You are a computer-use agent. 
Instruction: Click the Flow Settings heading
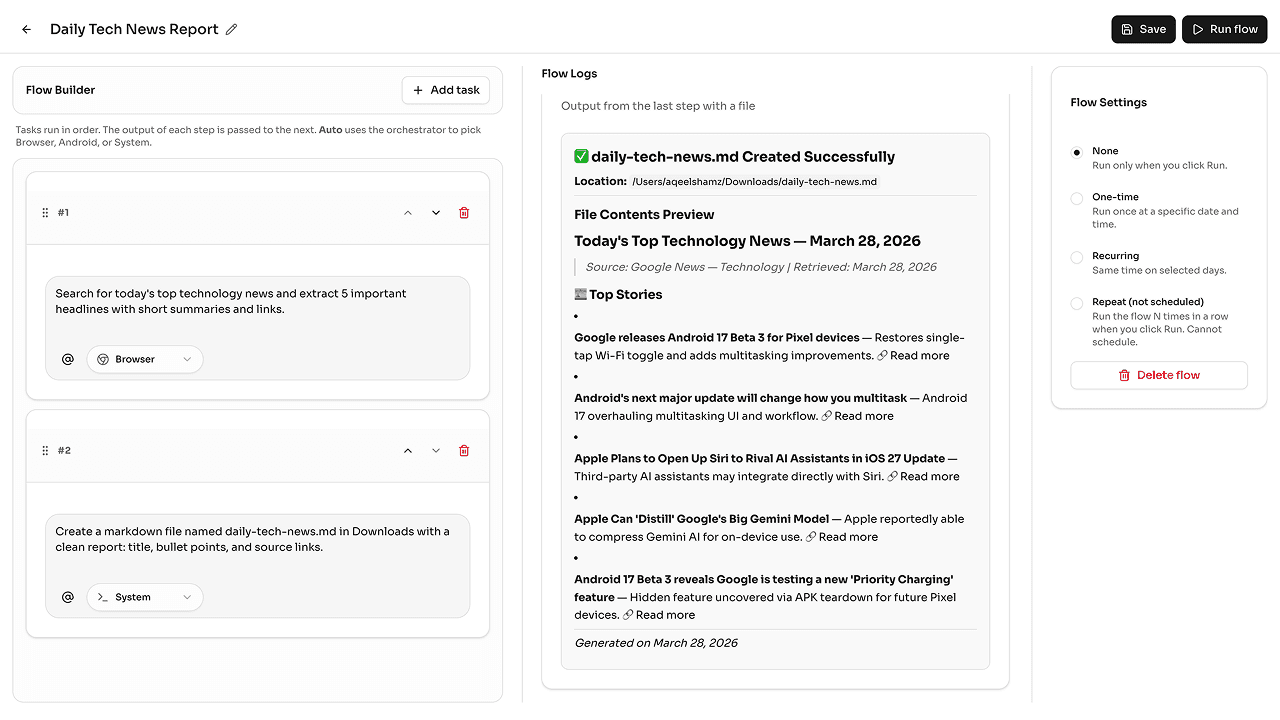click(1108, 102)
